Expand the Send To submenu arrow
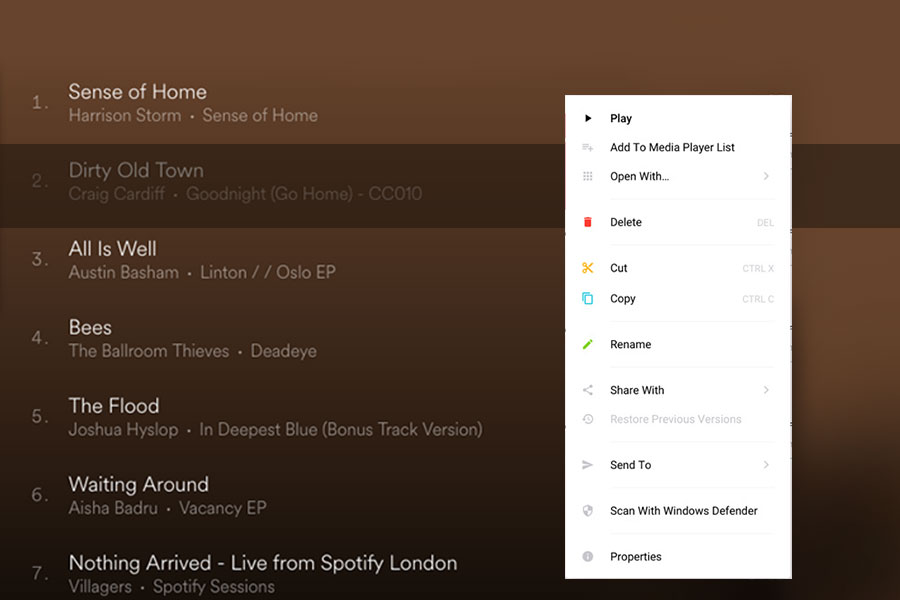Image resolution: width=900 pixels, height=600 pixels. coord(766,465)
